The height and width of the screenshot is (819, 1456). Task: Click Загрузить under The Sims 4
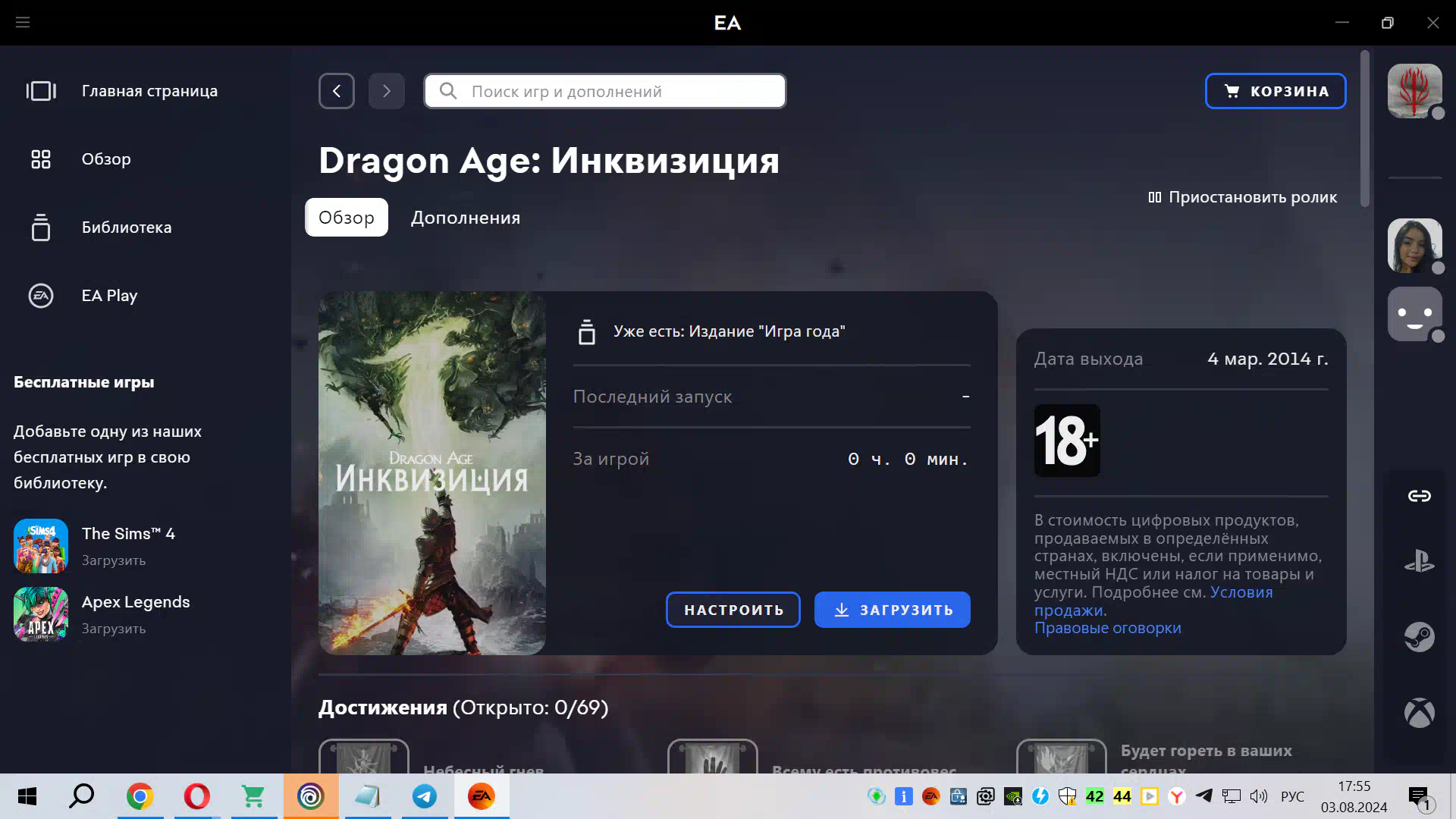pos(114,560)
